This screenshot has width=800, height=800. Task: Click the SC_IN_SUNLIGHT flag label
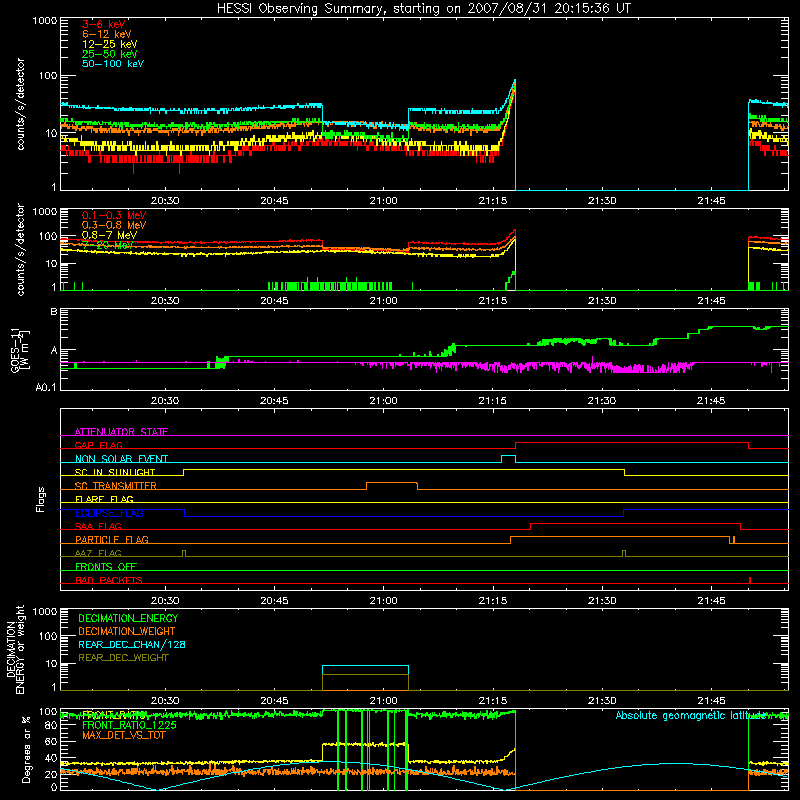(x=115, y=472)
